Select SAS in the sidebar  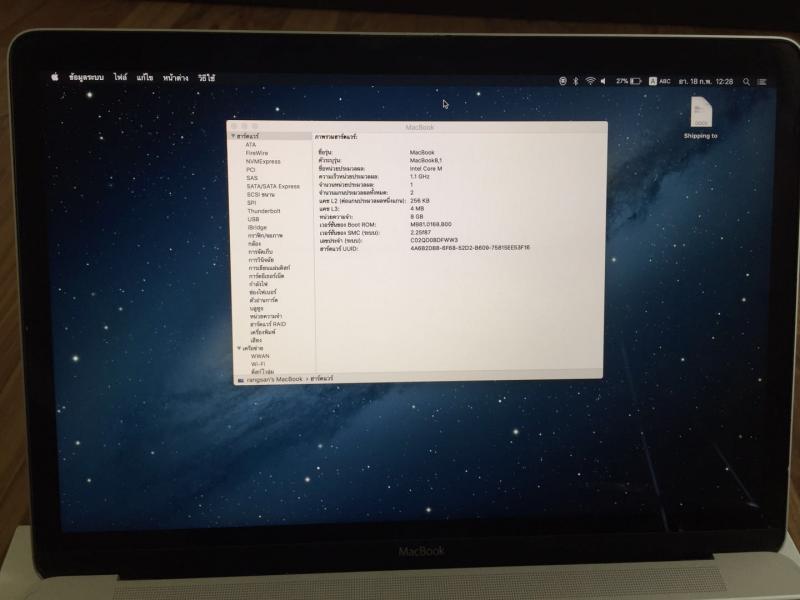pos(252,178)
